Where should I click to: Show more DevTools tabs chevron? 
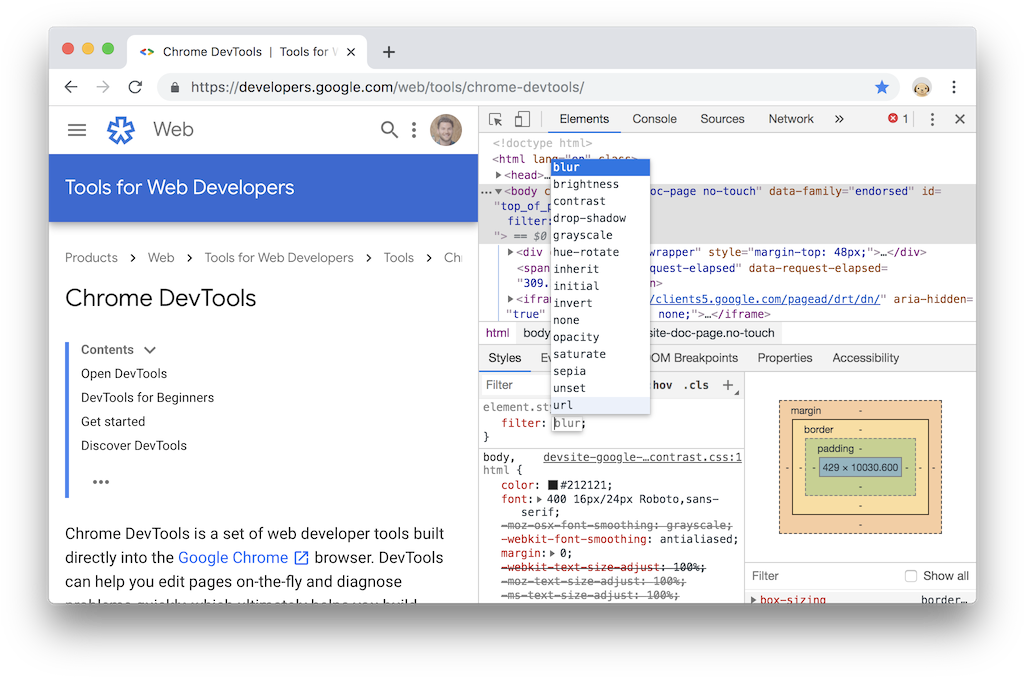(839, 119)
